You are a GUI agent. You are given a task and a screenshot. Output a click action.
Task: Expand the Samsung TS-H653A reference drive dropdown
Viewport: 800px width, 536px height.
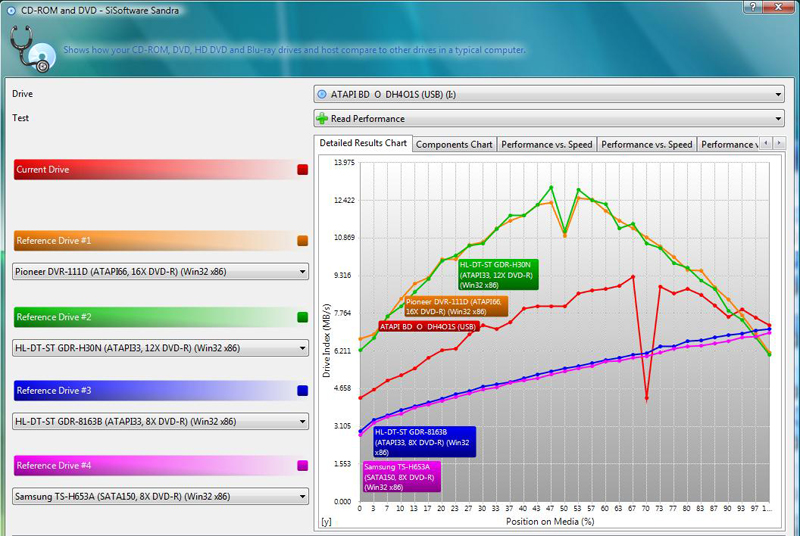pyautogui.click(x=160, y=496)
